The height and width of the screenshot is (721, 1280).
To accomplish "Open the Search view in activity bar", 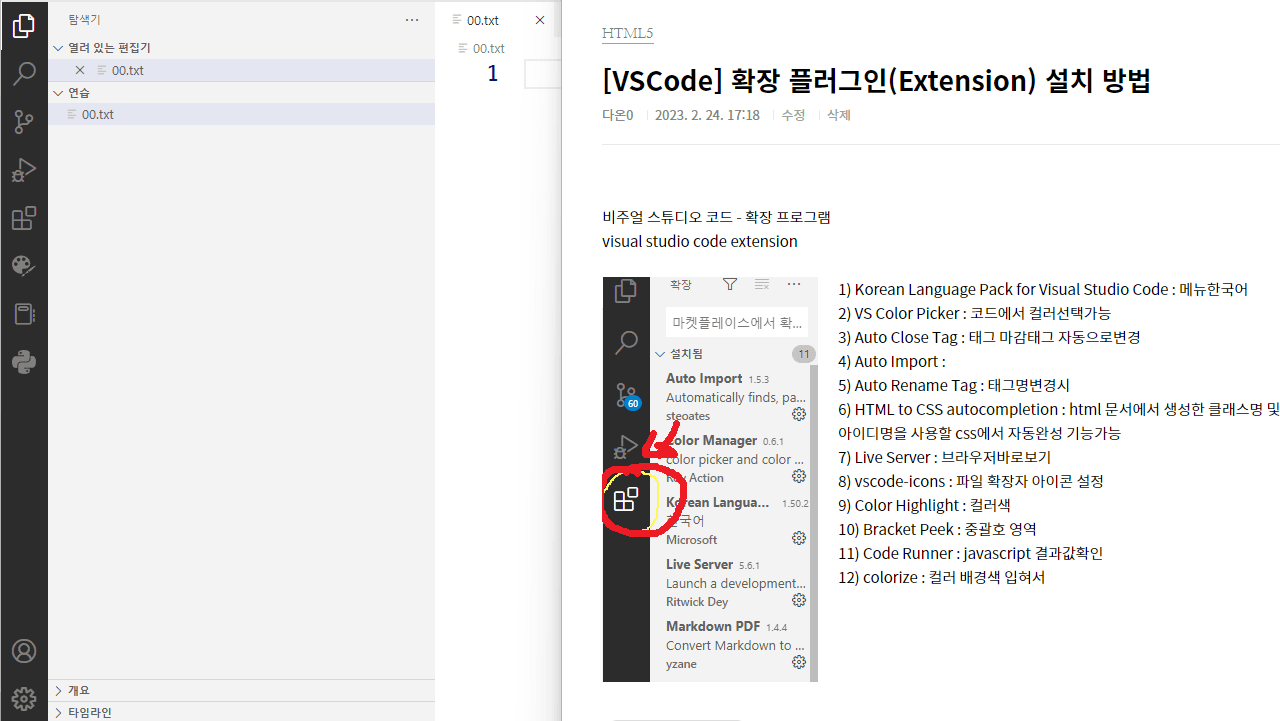I will pos(24,73).
